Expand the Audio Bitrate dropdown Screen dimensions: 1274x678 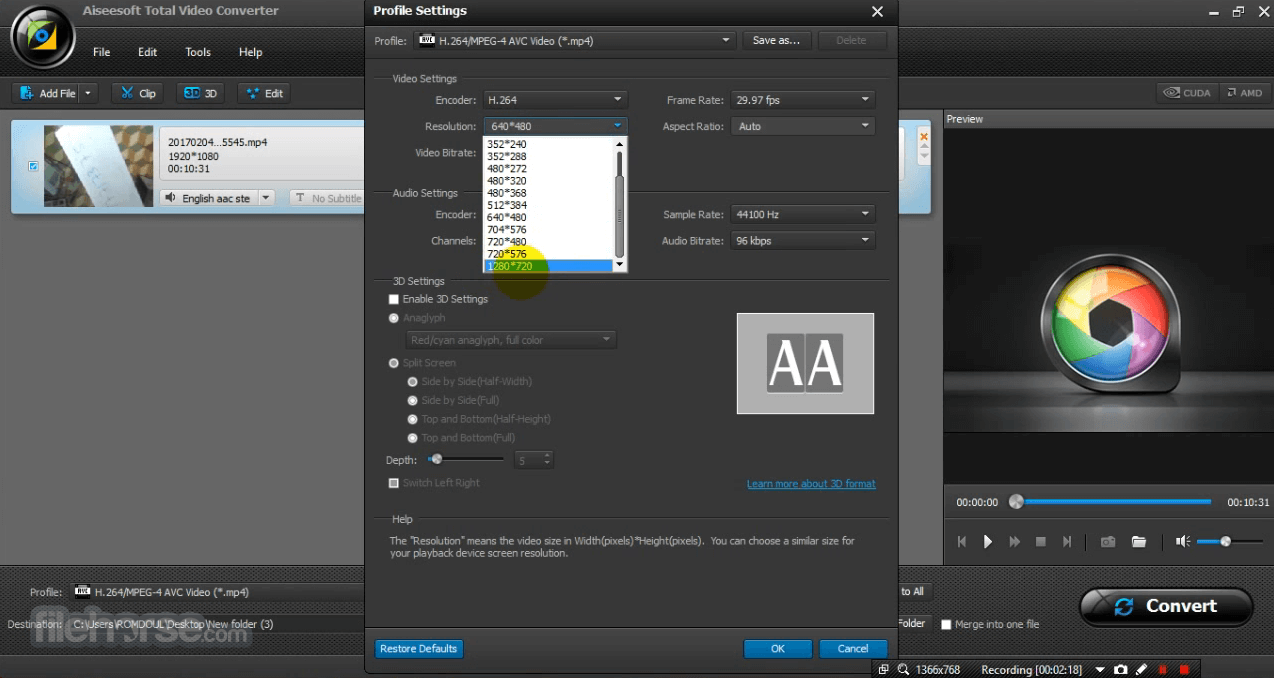pos(803,241)
